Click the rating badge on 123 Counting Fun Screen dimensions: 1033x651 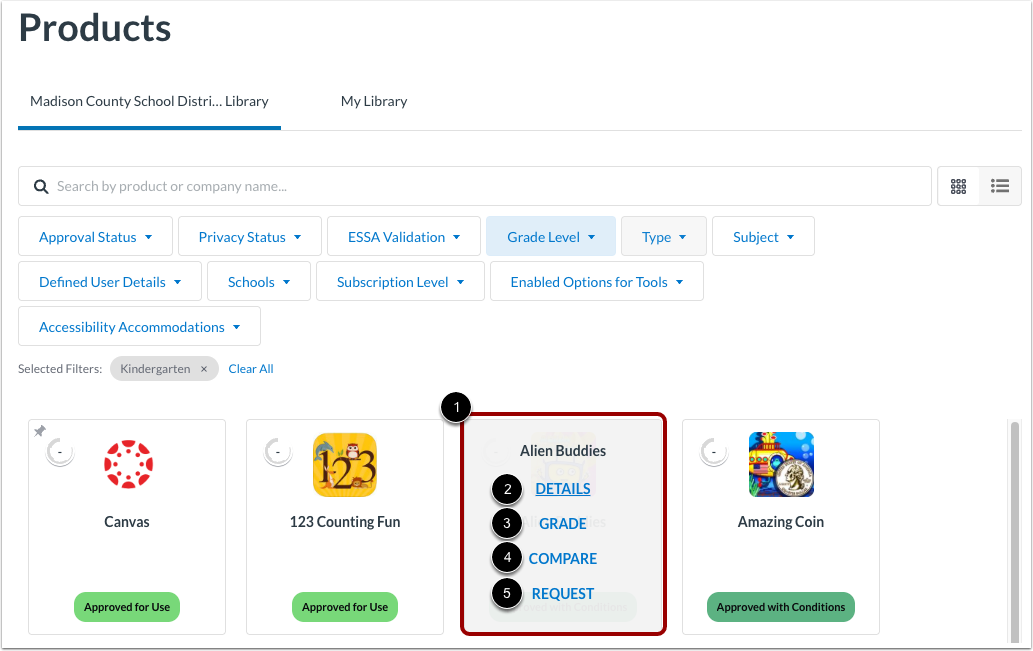pyautogui.click(x=277, y=450)
